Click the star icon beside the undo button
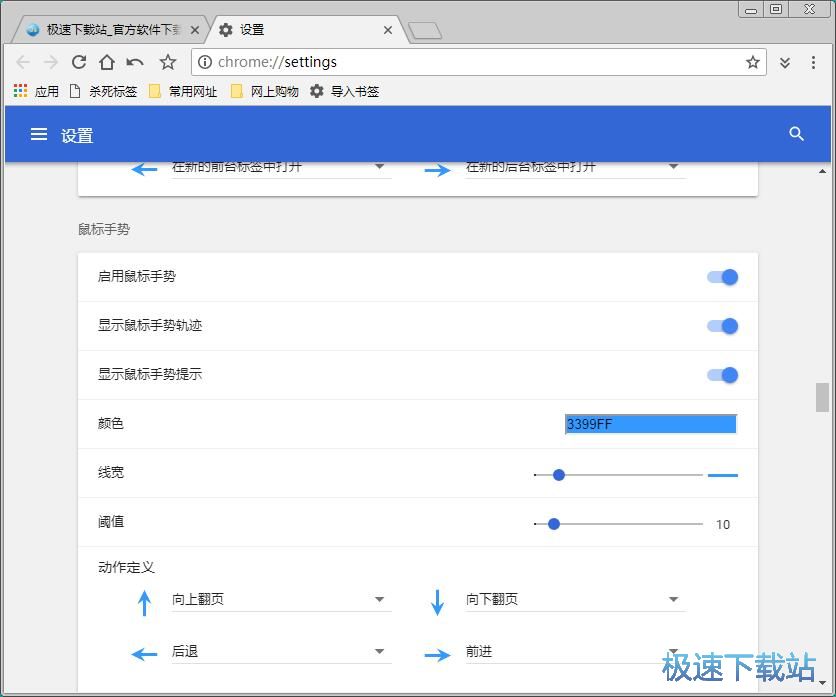 (168, 62)
